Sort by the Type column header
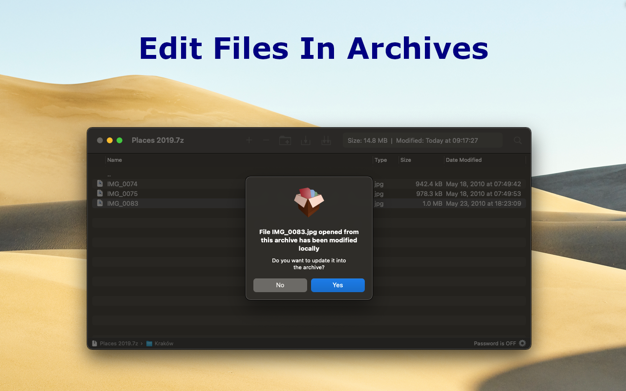626x391 pixels. coord(380,160)
